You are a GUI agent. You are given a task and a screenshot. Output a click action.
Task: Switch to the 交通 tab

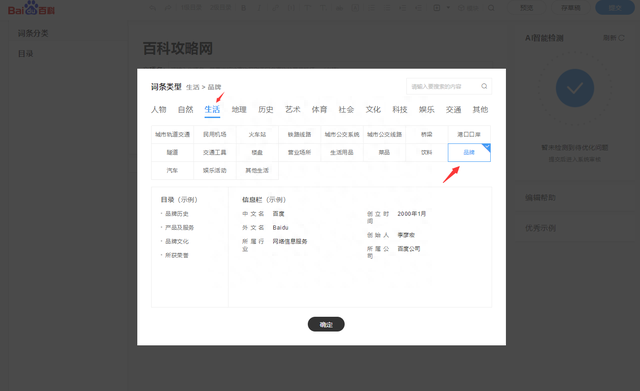tap(453, 109)
